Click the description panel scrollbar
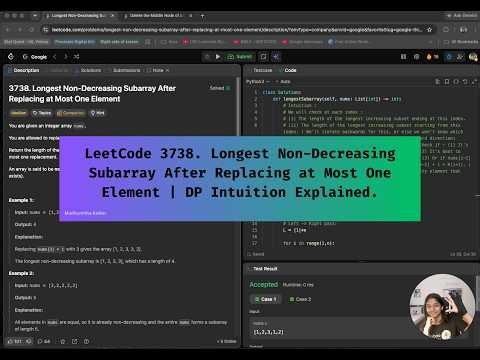Viewport: 480px width, 360px height. 238,107
